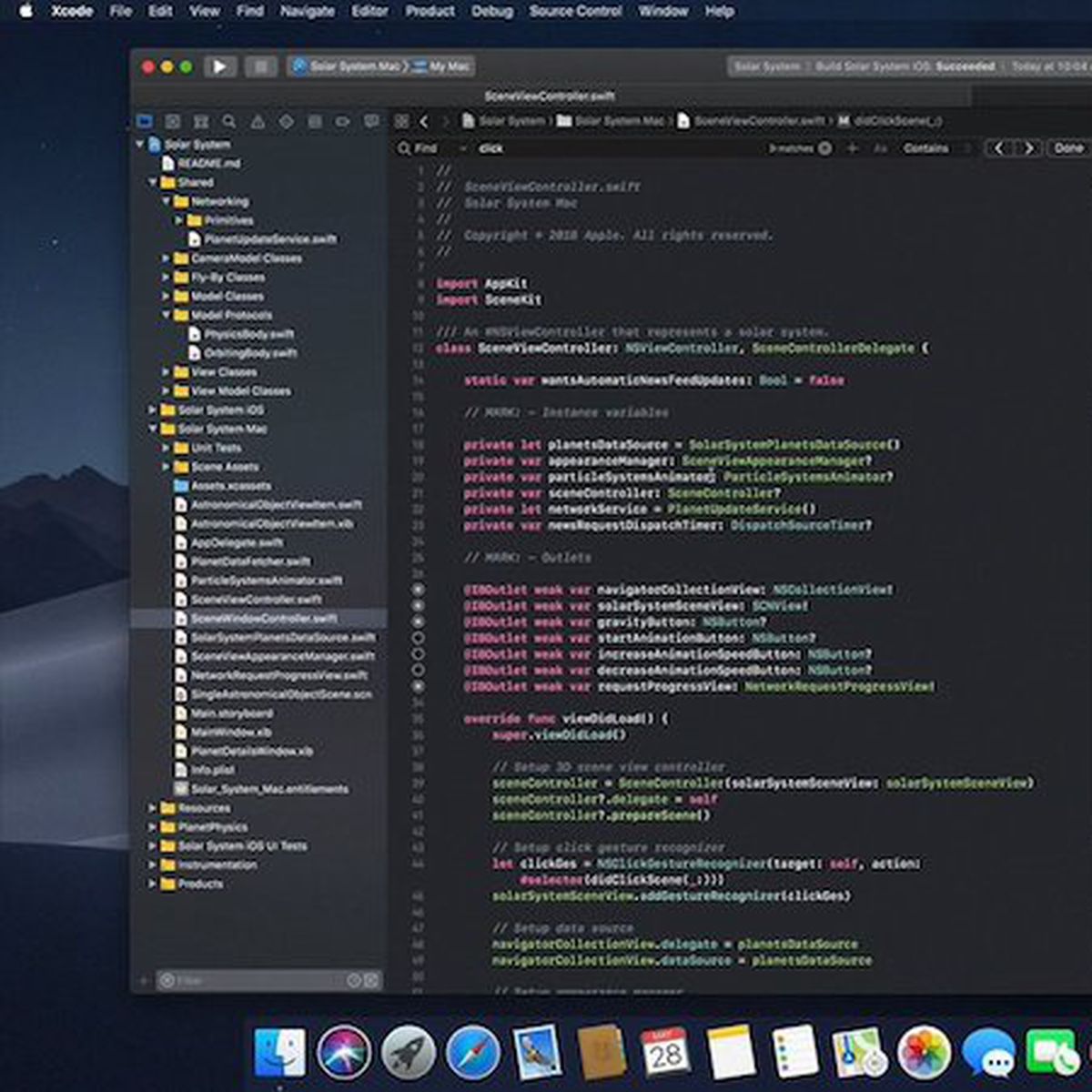The height and width of the screenshot is (1092, 1092).
Task: Open the Breakpoint navigator icon
Action: [x=342, y=121]
